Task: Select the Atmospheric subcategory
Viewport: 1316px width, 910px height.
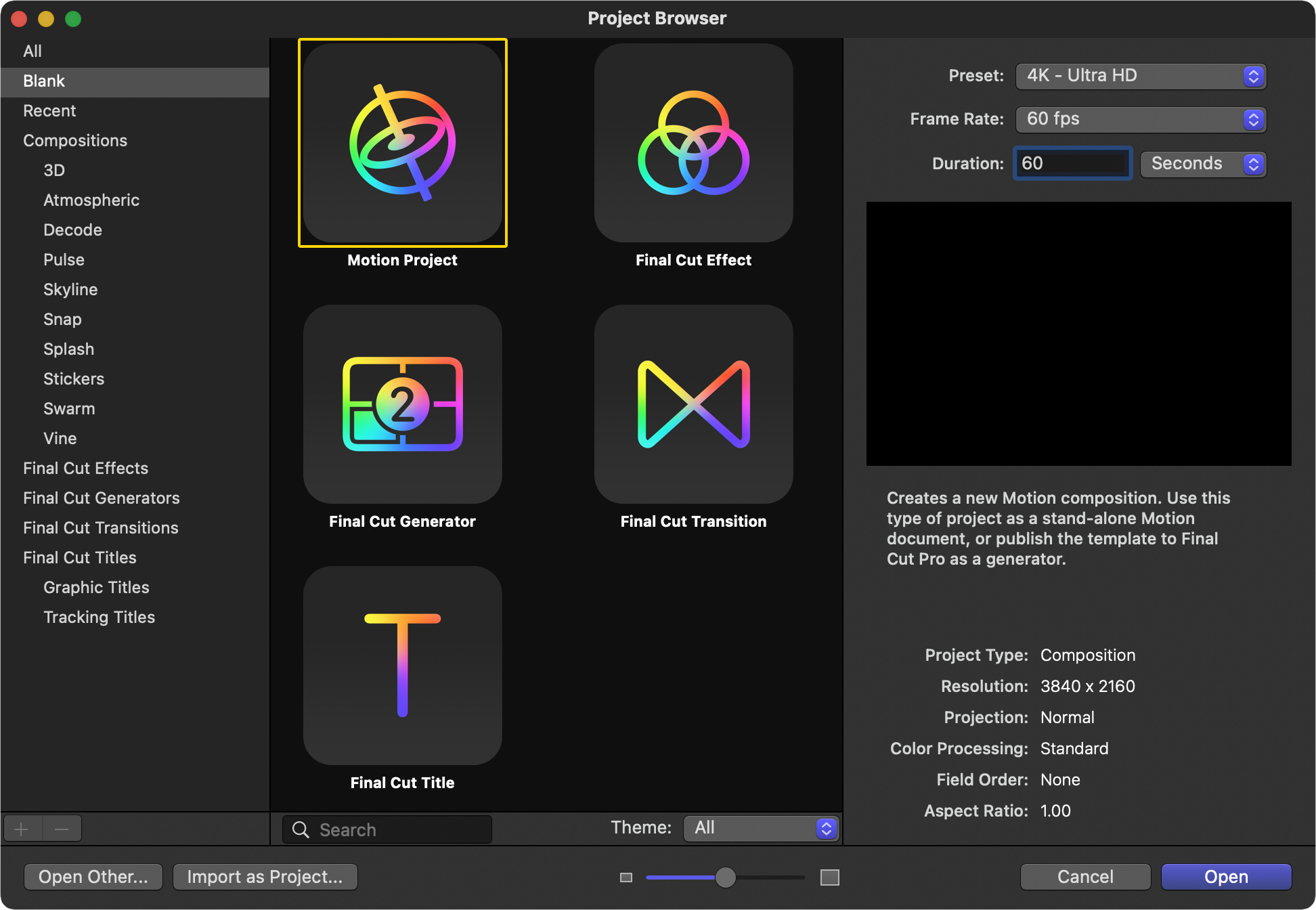Action: tap(135, 200)
